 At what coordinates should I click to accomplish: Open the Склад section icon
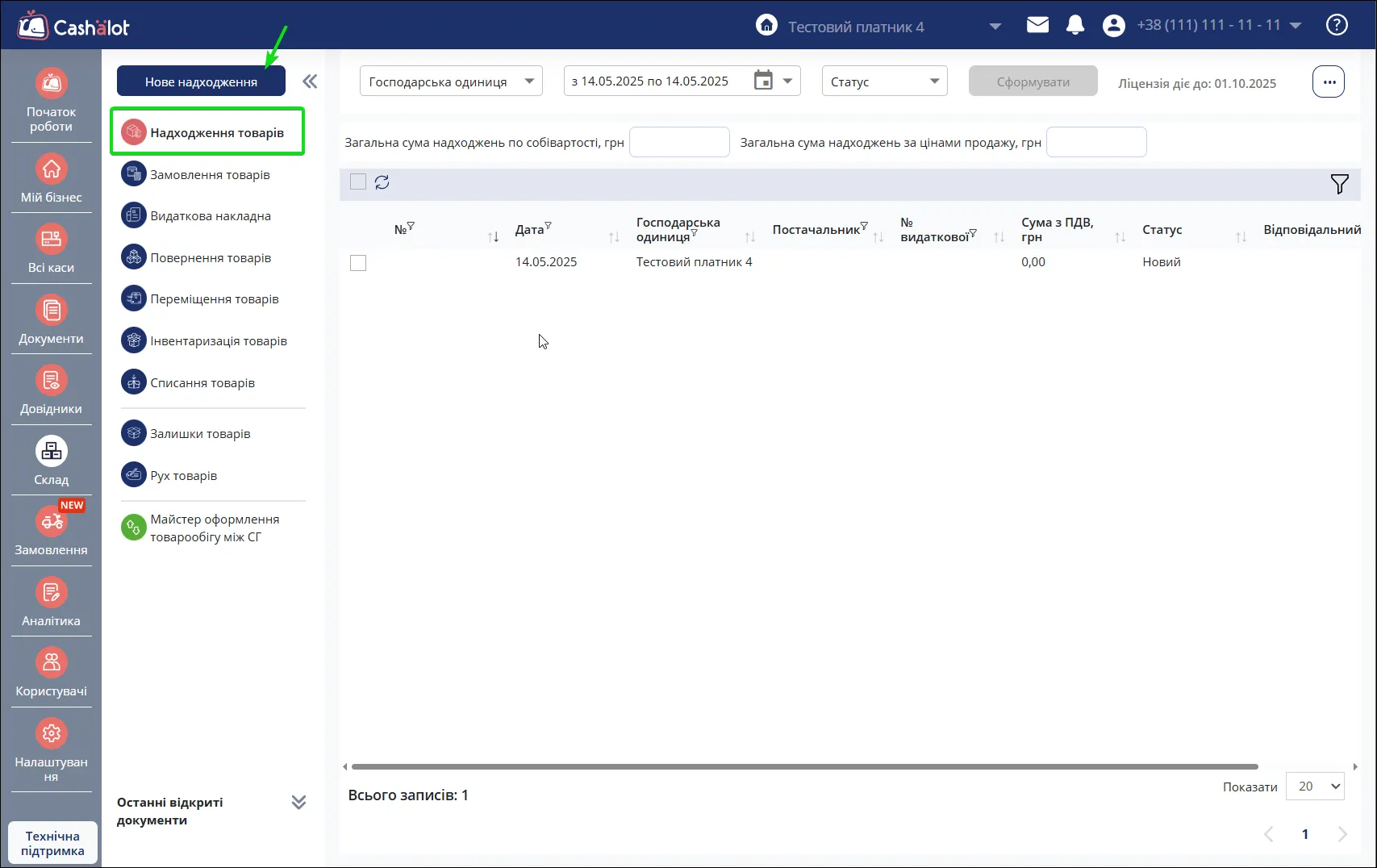pyautogui.click(x=51, y=452)
